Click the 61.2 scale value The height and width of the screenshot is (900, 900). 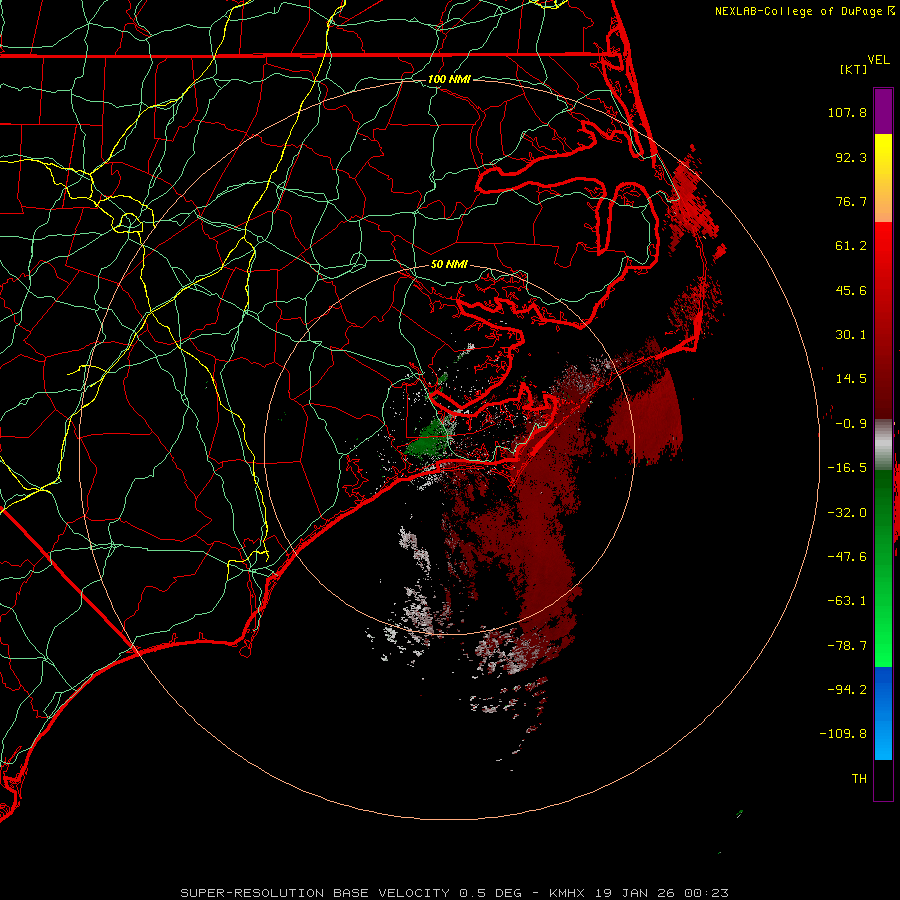851,246
